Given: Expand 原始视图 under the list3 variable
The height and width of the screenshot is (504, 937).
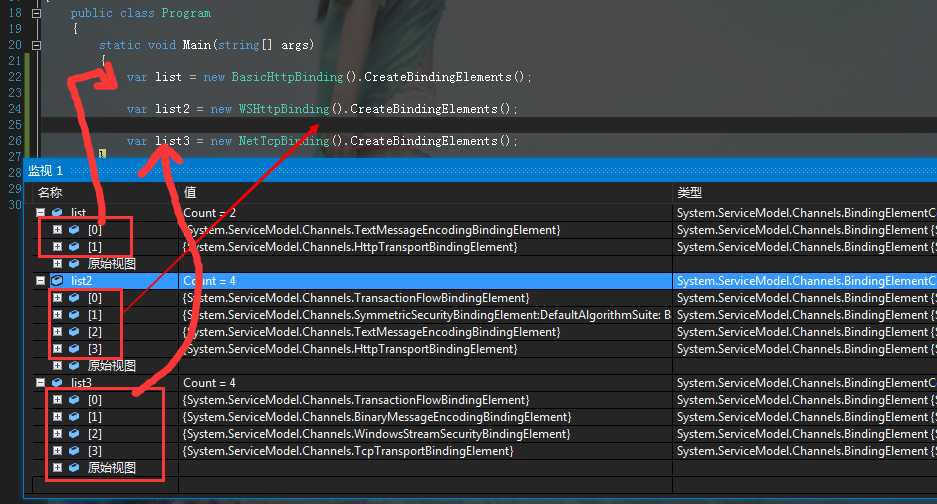Looking at the screenshot, I should pyautogui.click(x=57, y=468).
